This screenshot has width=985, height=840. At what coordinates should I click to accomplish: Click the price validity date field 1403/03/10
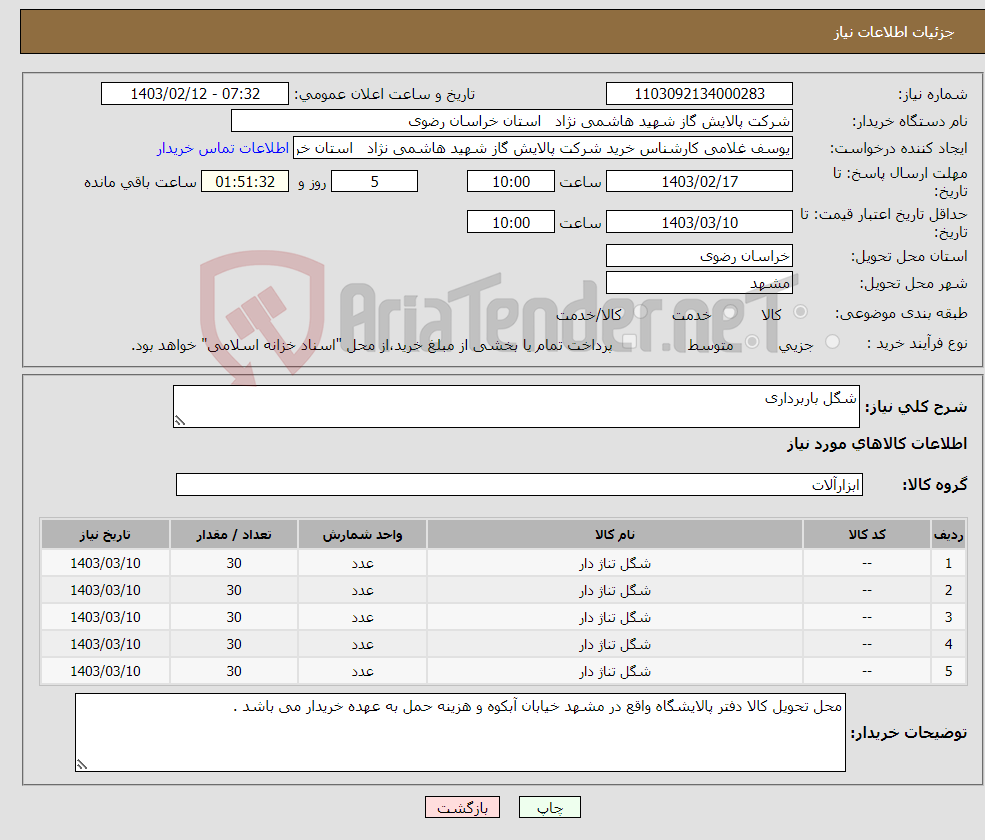tap(699, 222)
